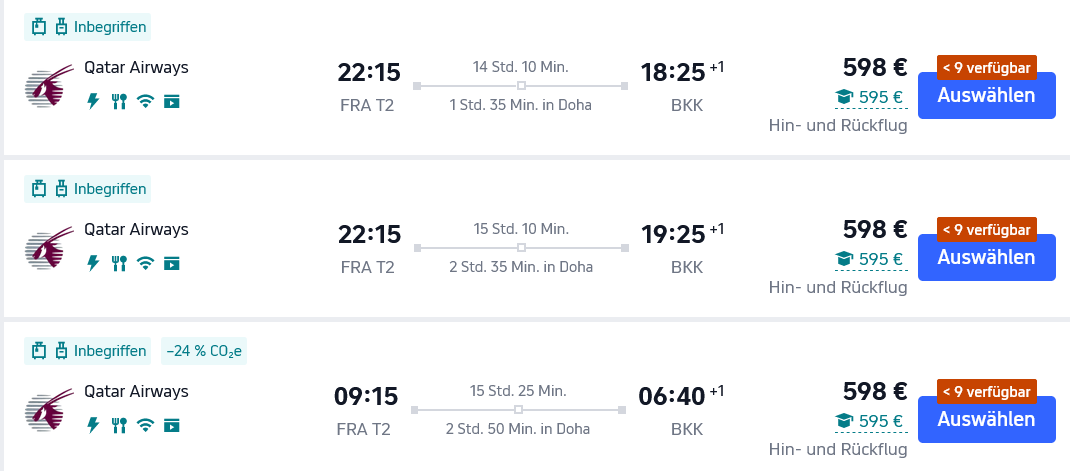Click the entertainment icon on the 18:25 arrival flight
Viewport: 1070px width, 471px height.
[x=171, y=100]
